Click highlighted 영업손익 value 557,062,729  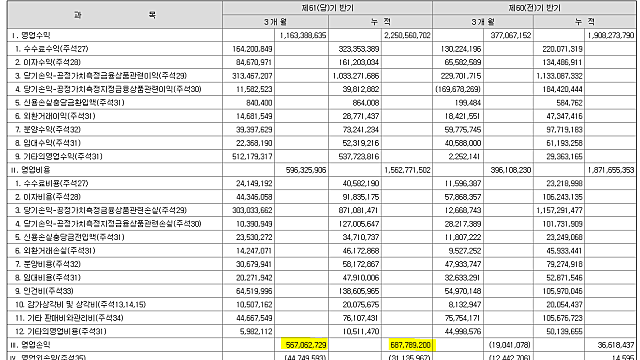[306, 345]
